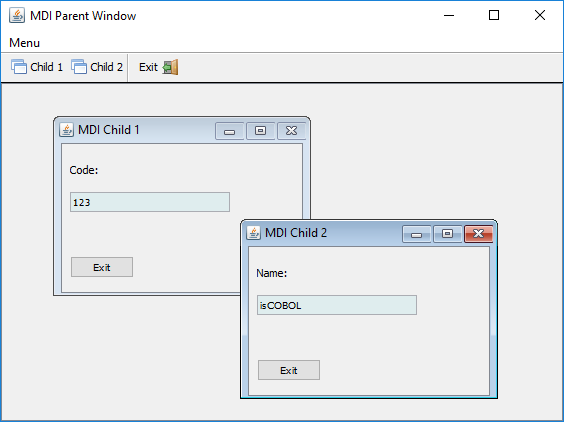The height and width of the screenshot is (422, 564).
Task: Click the Exit button in MDI Child 2
Action: point(289,370)
